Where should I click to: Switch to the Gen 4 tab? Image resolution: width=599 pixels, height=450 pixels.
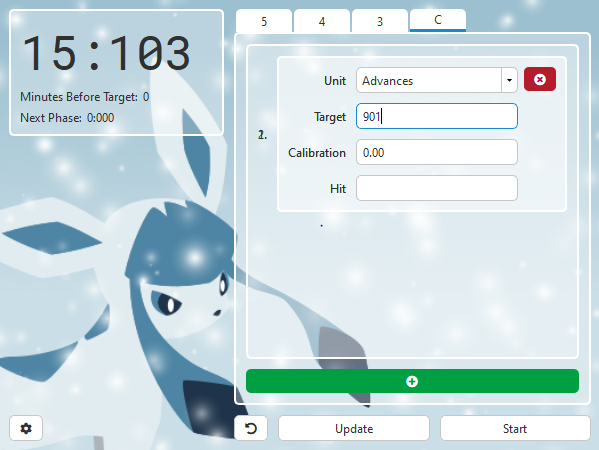322,21
